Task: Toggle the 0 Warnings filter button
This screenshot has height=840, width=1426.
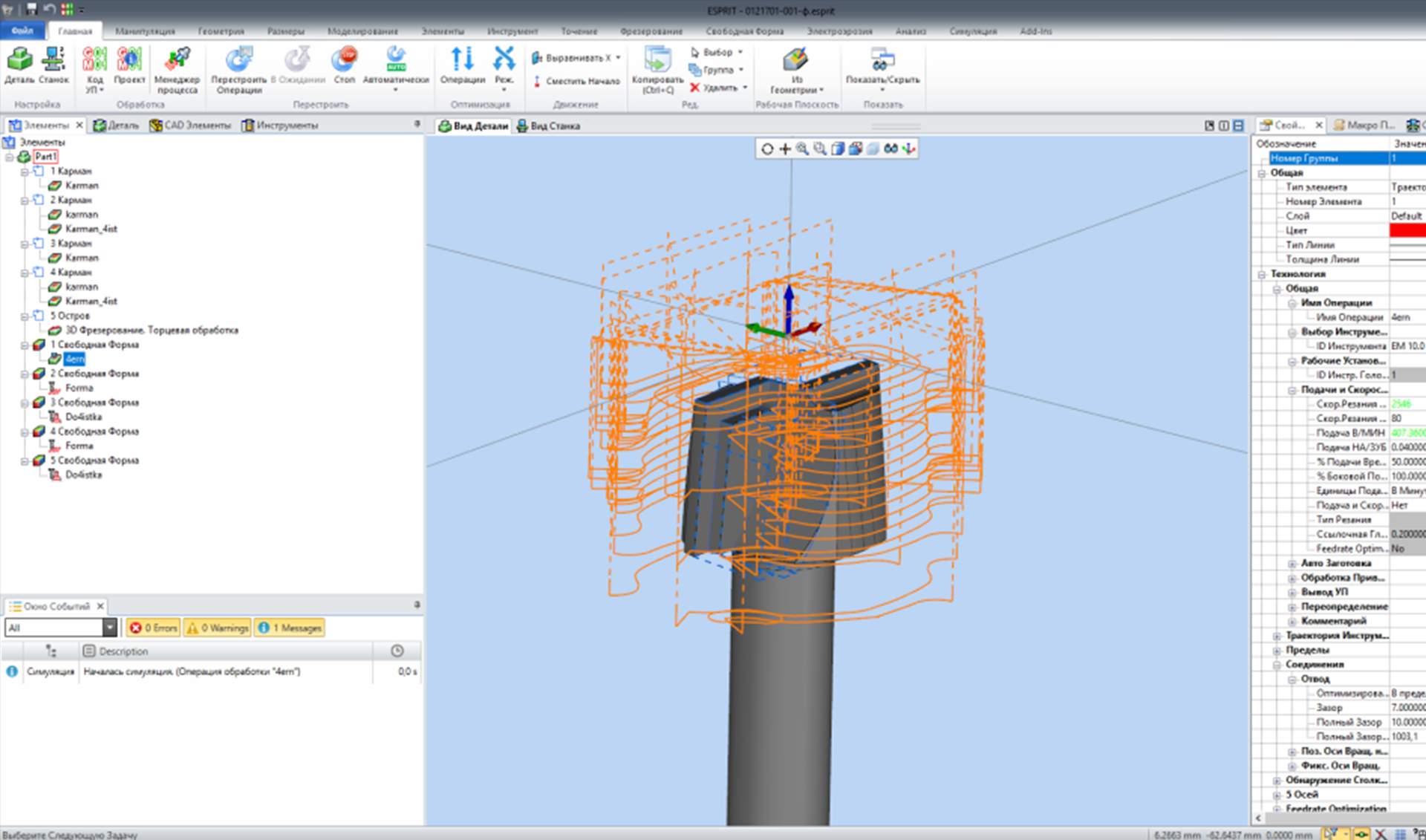Action: point(218,628)
